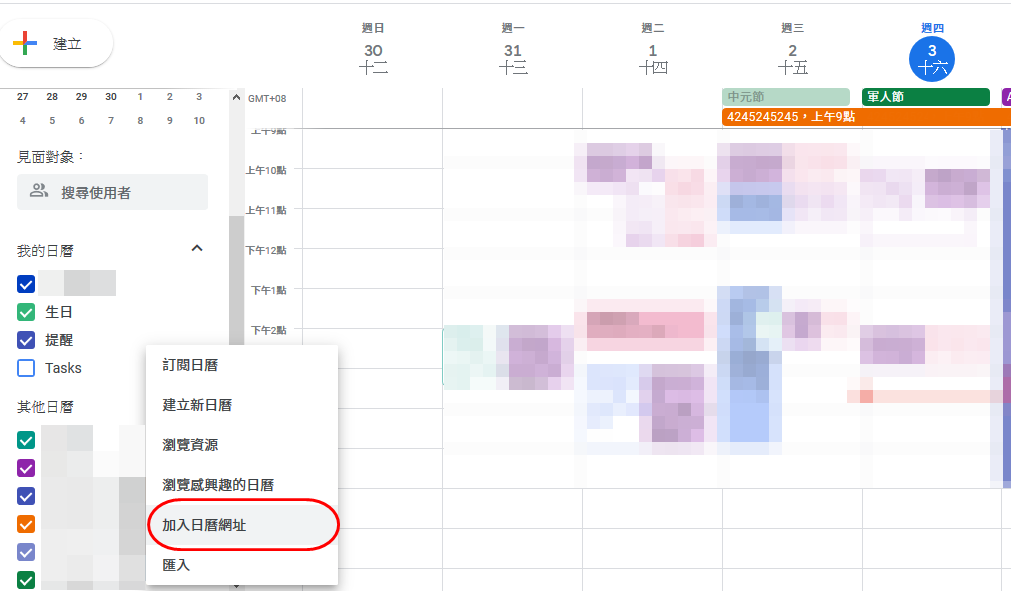Image resolution: width=1011 pixels, height=591 pixels.
Task: Uncheck the purple calendar under 其他日曆
Action: [25, 467]
